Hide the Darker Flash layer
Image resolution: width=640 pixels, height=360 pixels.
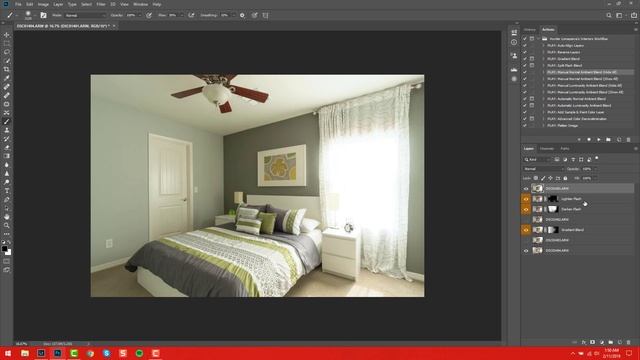[x=526, y=209]
